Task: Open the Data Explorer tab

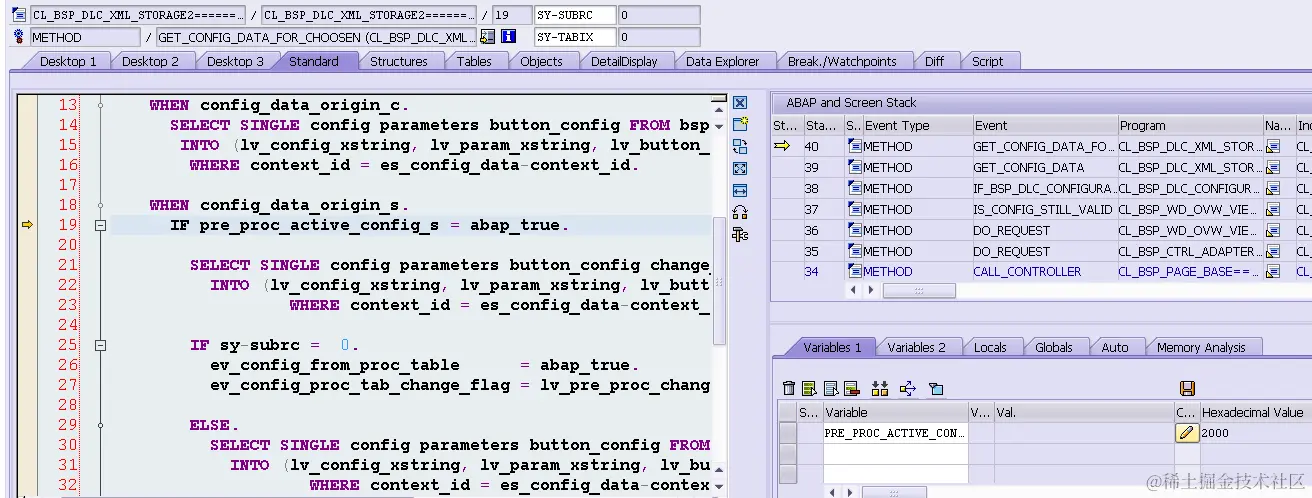Action: [x=722, y=61]
